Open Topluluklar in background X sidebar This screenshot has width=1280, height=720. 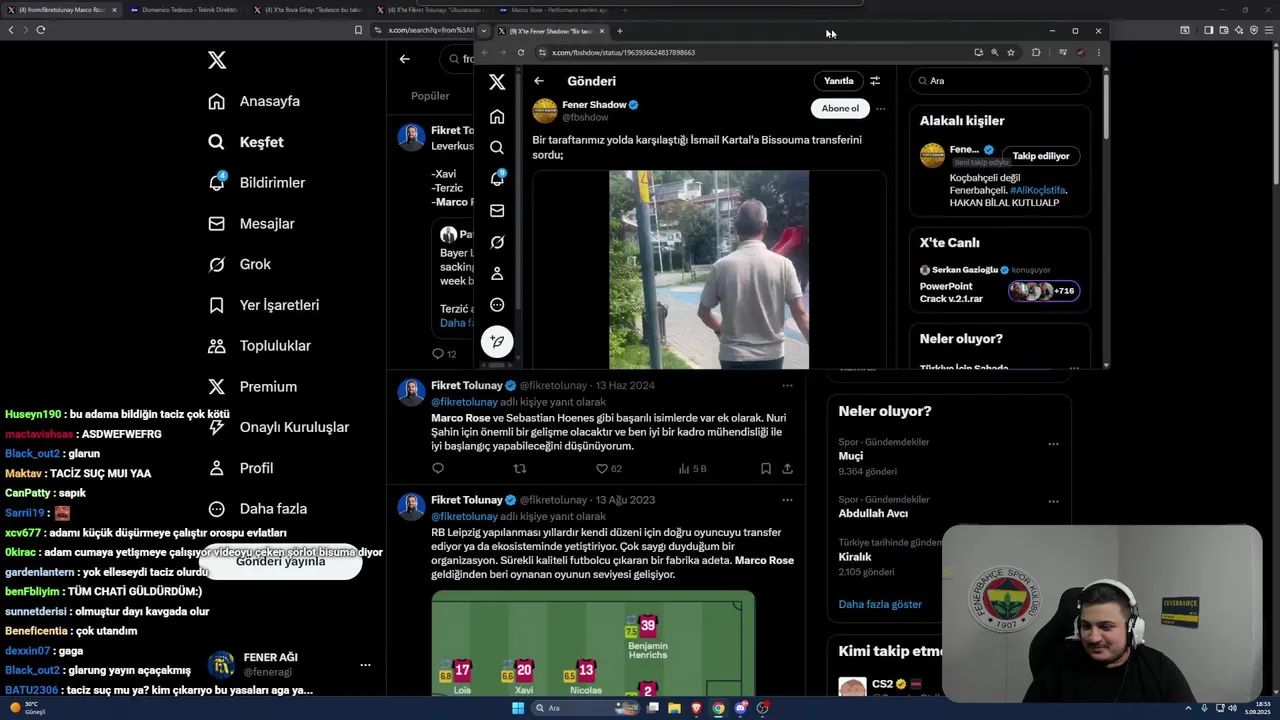[260, 346]
